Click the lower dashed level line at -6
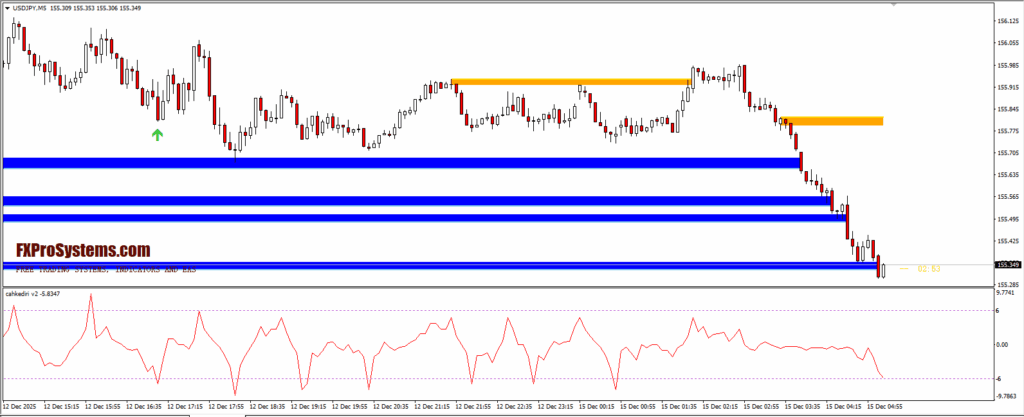 (500, 378)
